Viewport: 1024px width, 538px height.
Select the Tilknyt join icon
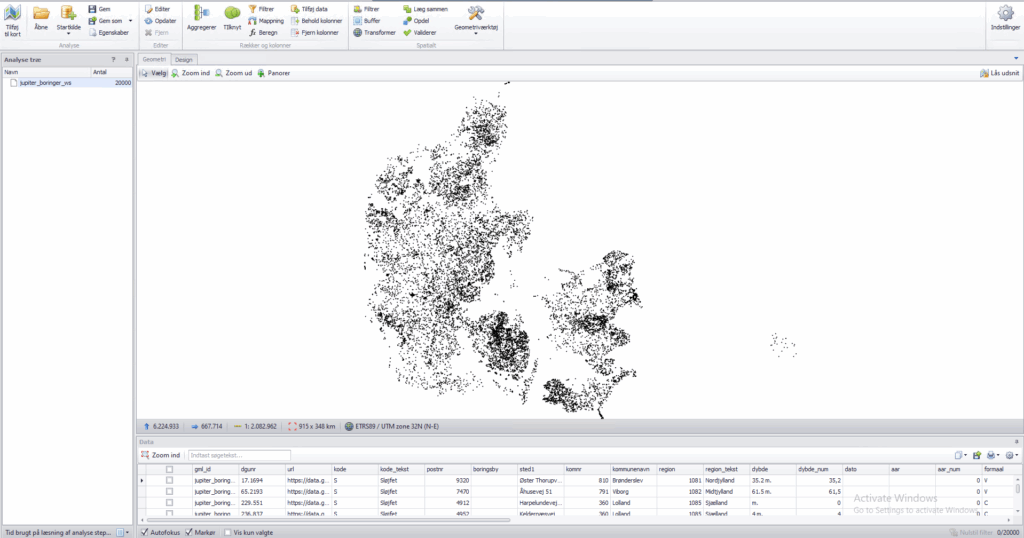point(232,14)
